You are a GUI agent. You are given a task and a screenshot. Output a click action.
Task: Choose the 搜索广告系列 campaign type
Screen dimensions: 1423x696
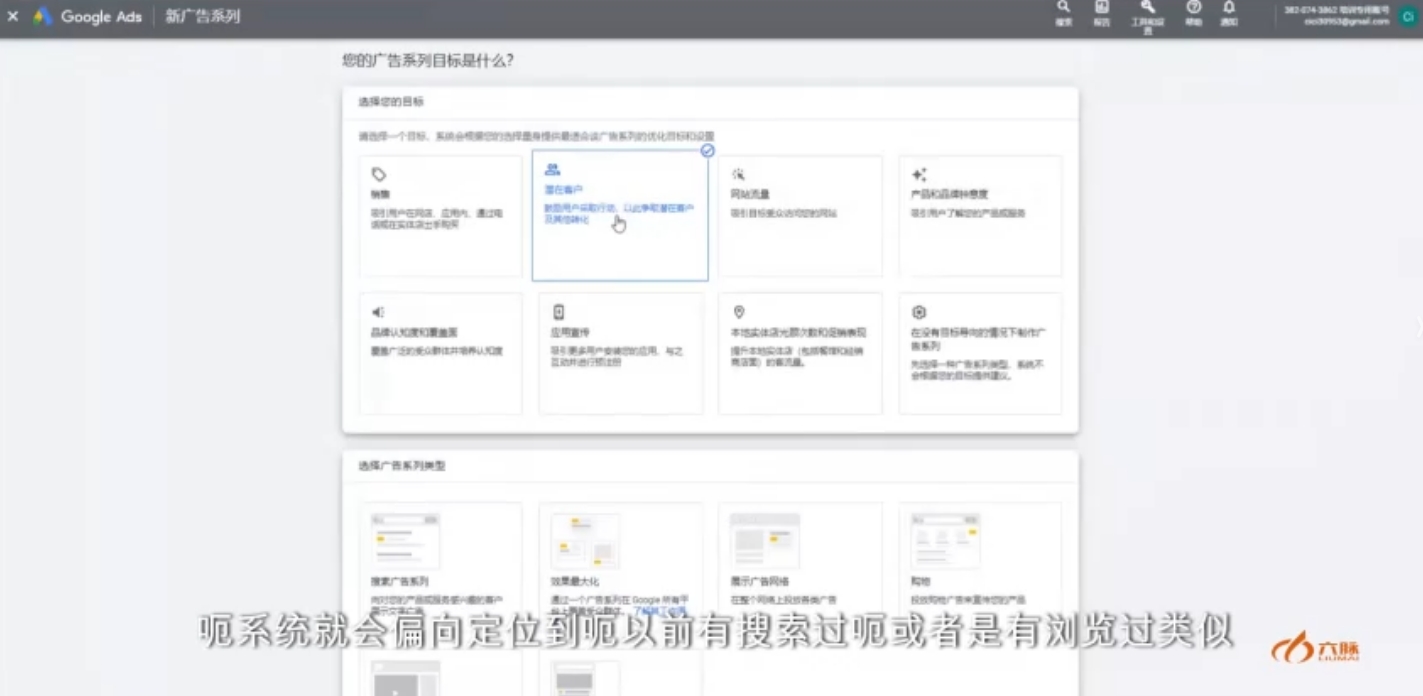(x=440, y=560)
